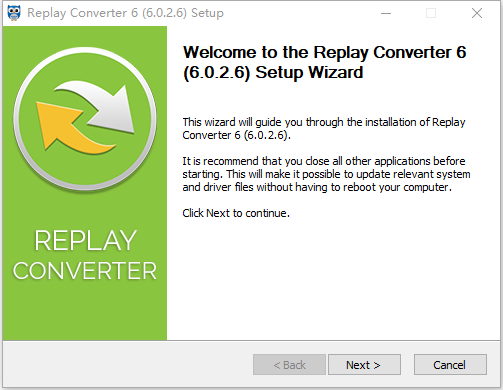Click the 'Click Next to continue.' text
Image resolution: width=503 pixels, height=390 pixels.
click(x=236, y=213)
